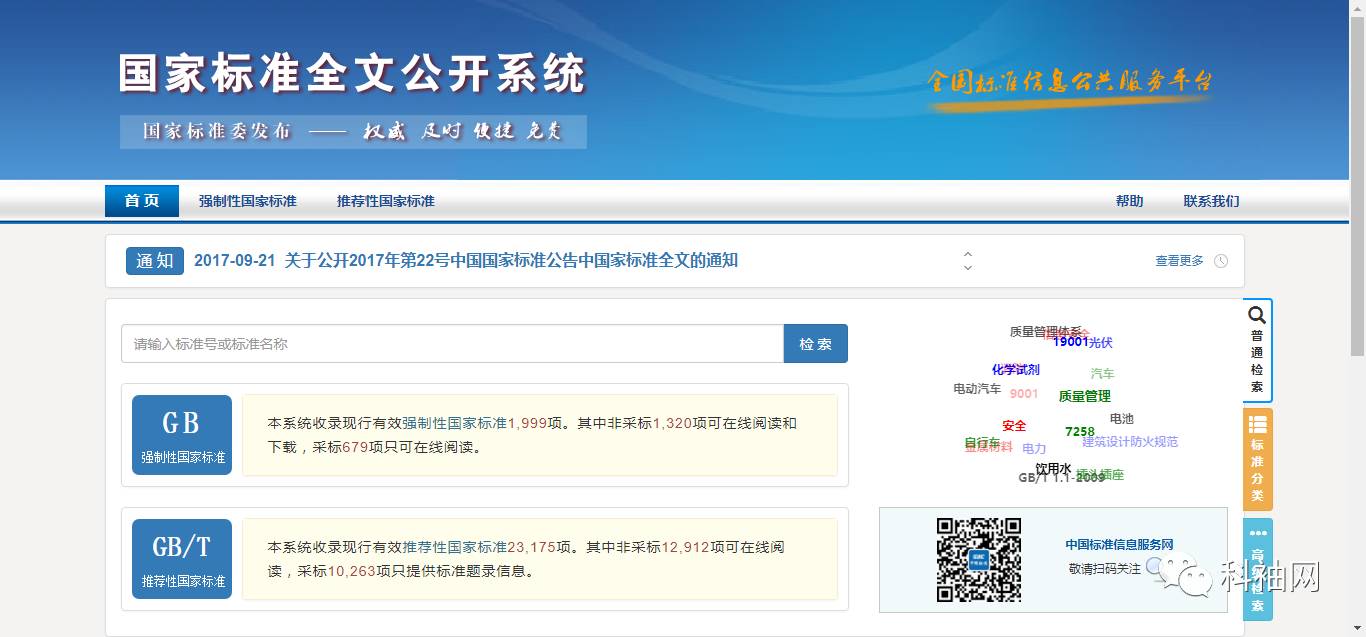
Task: Click the 质量管理 keyword in tag cloud
Action: pos(1084,396)
